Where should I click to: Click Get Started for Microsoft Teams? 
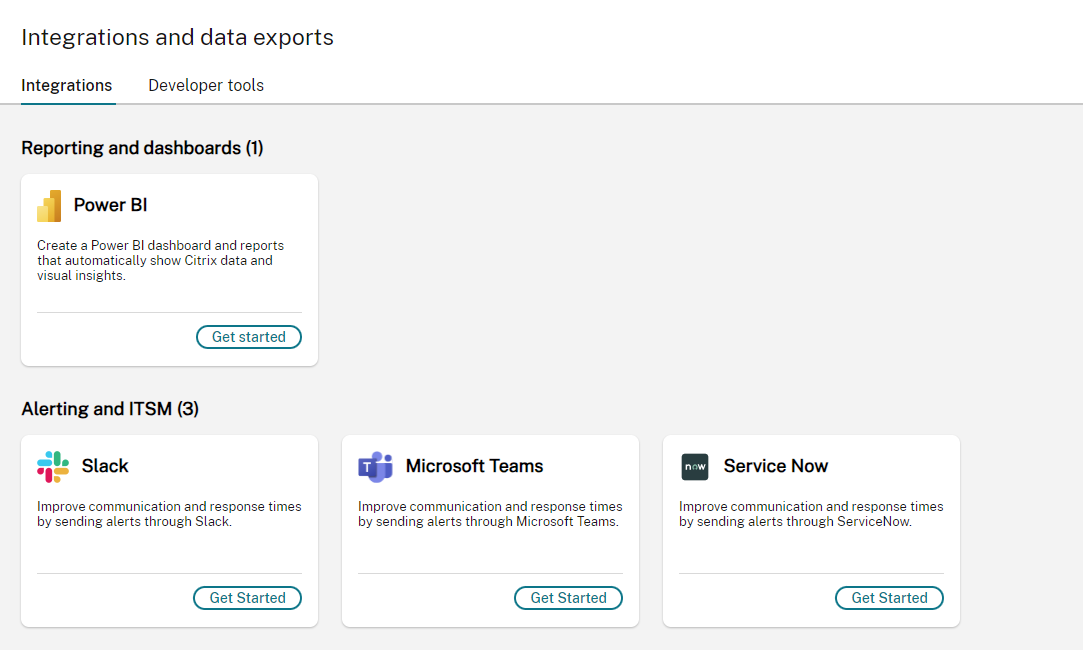tap(568, 597)
